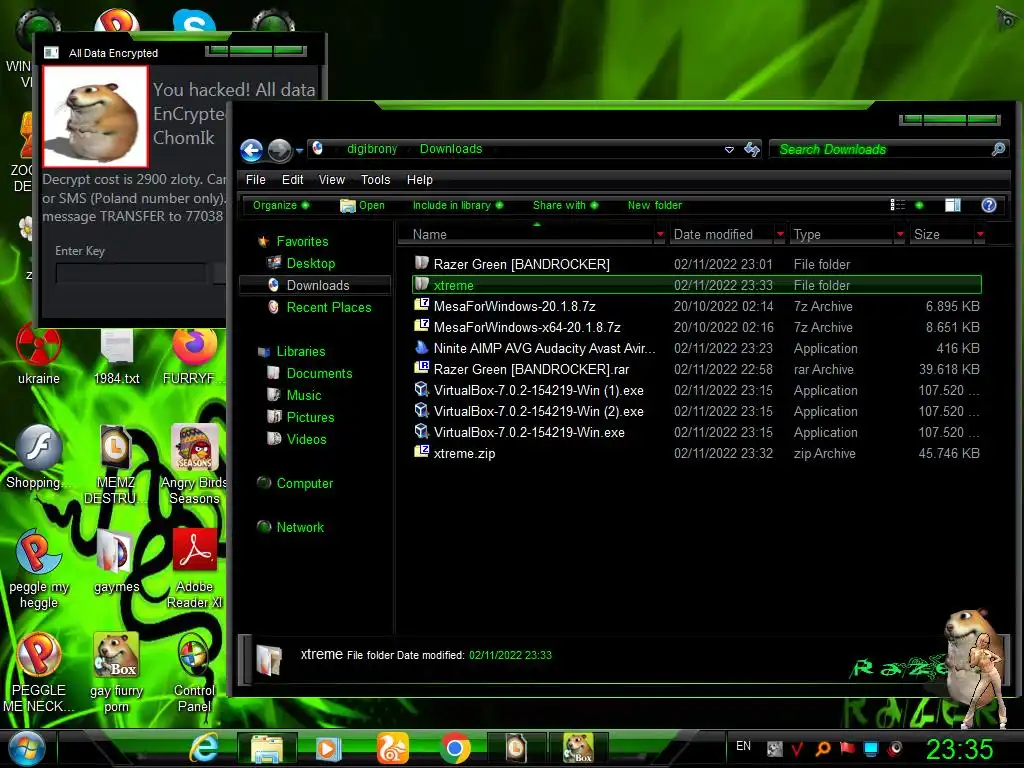Select MesaForWindows-20.1.8.7z file
The image size is (1024, 768).
click(x=697, y=306)
